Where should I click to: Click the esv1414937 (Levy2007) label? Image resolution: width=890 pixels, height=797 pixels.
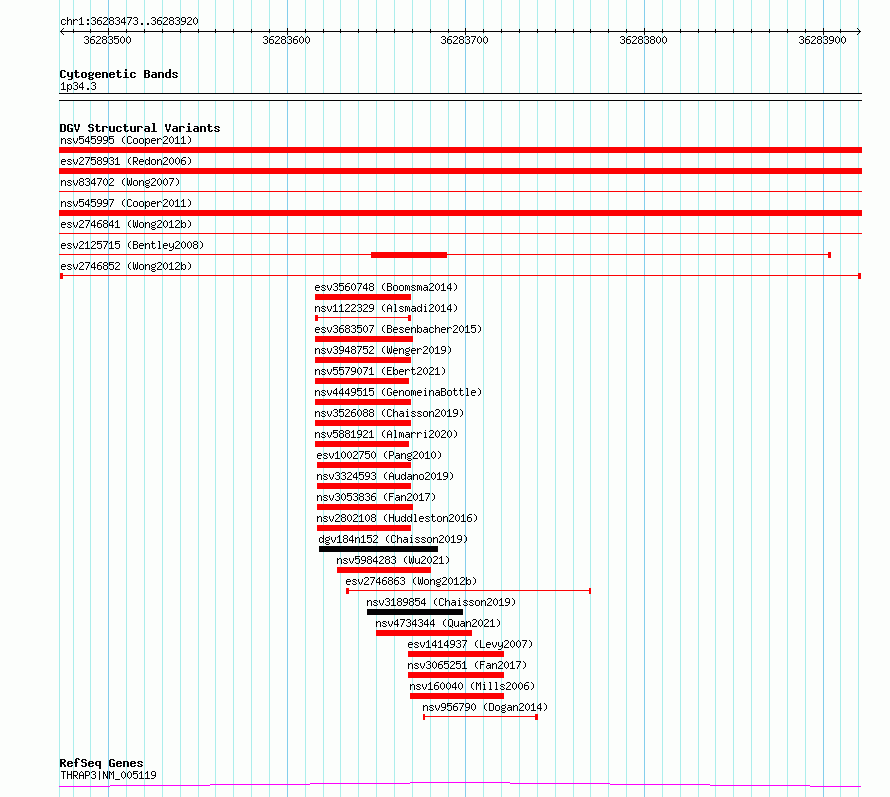[470, 644]
